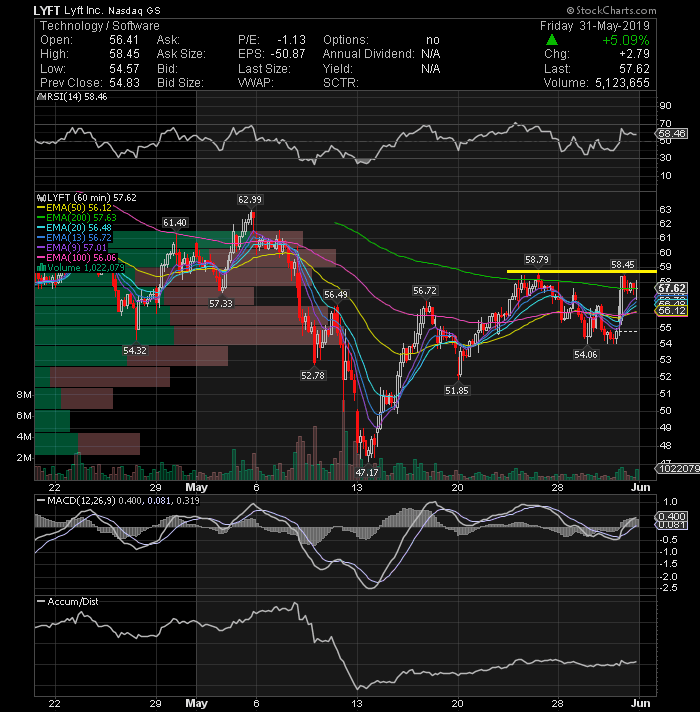Click the 0.400 MACD tag on right axis

pyautogui.click(x=671, y=516)
